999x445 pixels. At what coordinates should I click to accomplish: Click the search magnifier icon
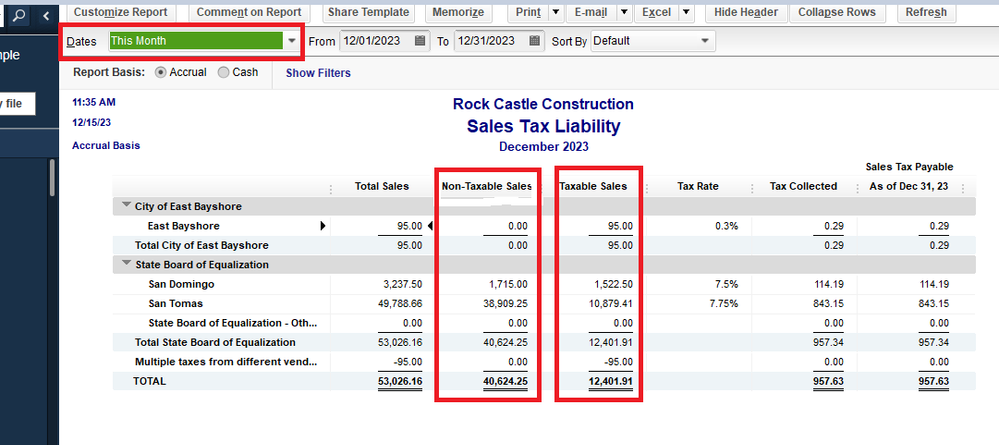pyautogui.click(x=19, y=15)
